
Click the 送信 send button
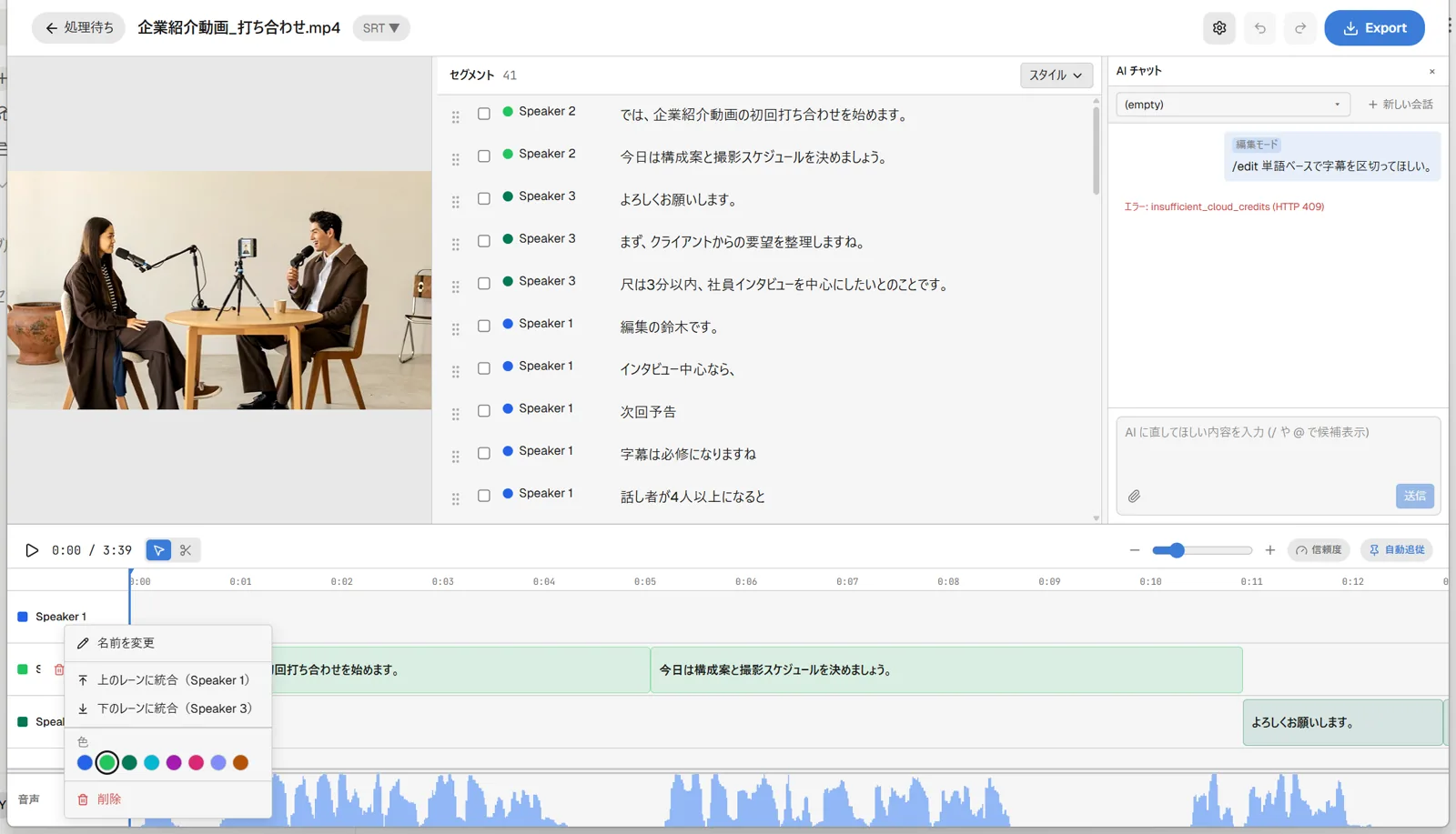1415,496
